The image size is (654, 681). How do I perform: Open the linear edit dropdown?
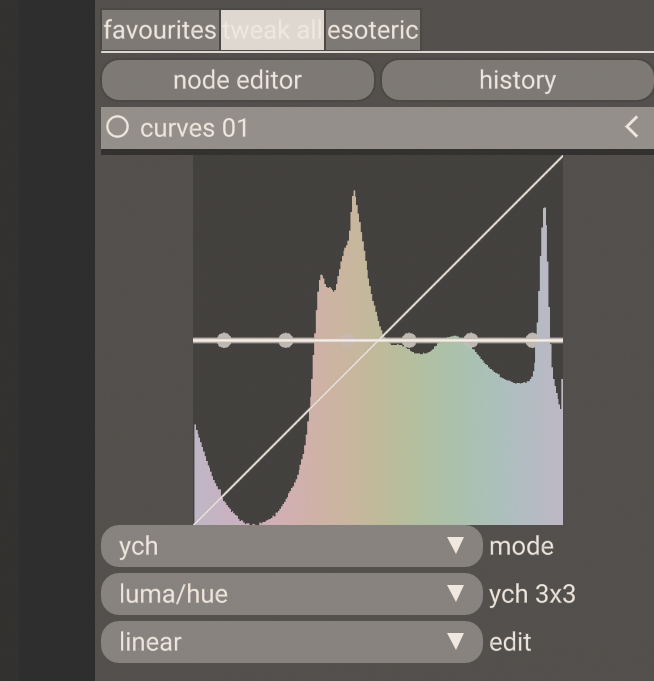[291, 642]
